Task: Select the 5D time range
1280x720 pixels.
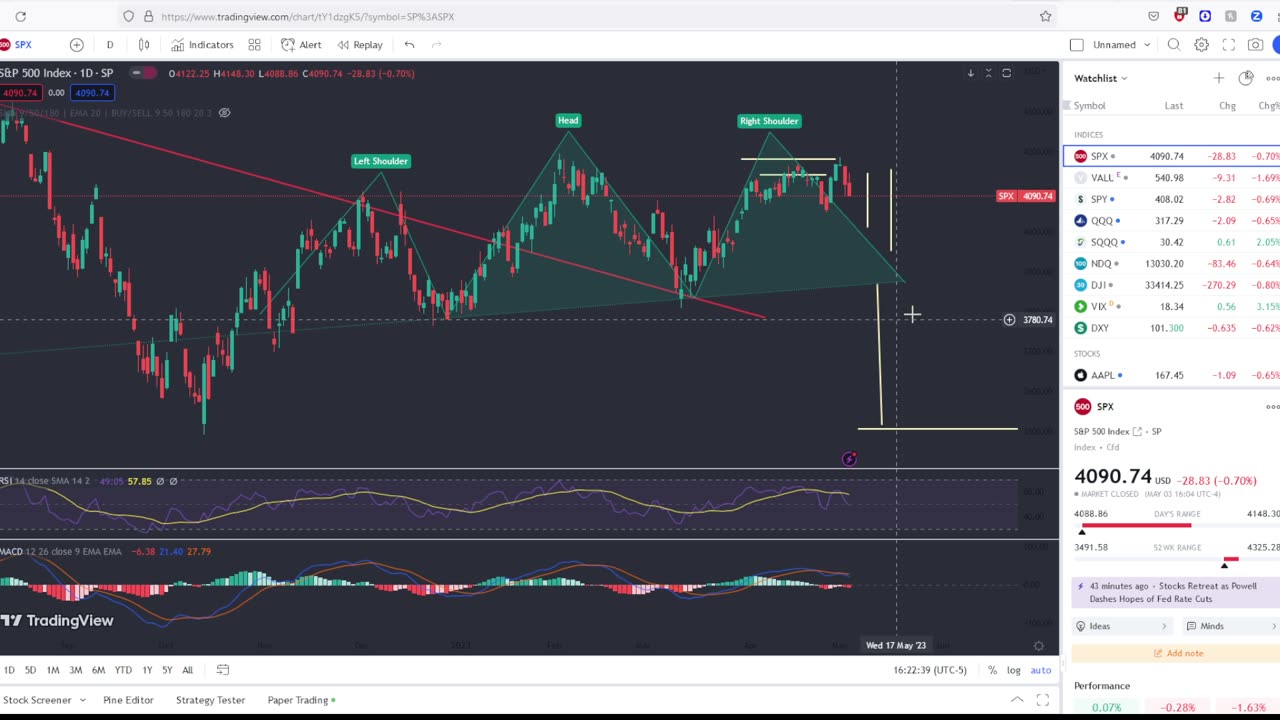Action: pos(30,670)
